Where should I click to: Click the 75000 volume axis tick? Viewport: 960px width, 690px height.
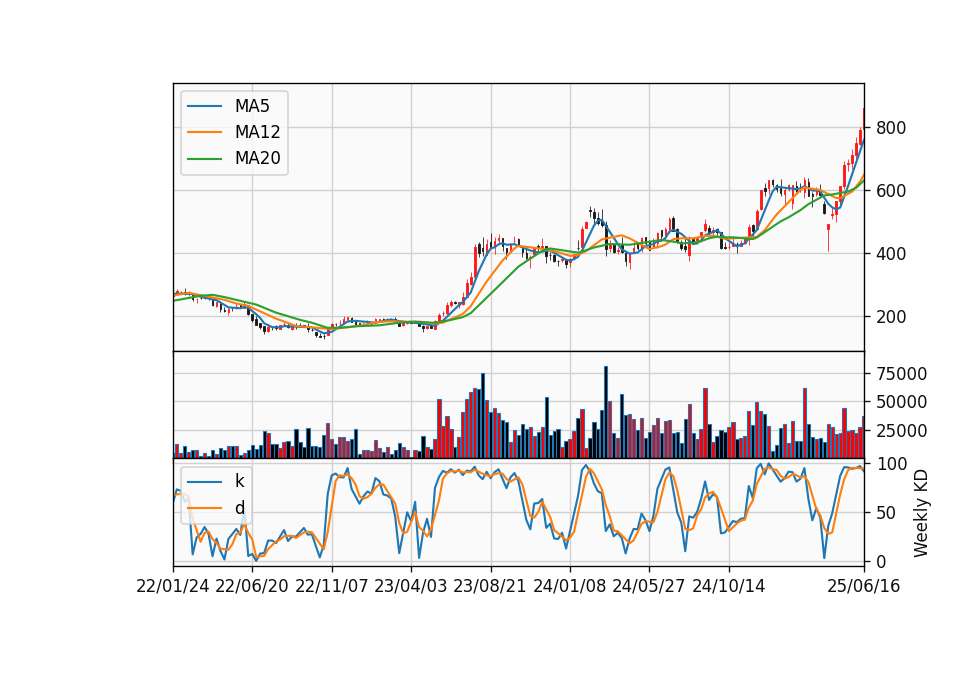point(902,373)
